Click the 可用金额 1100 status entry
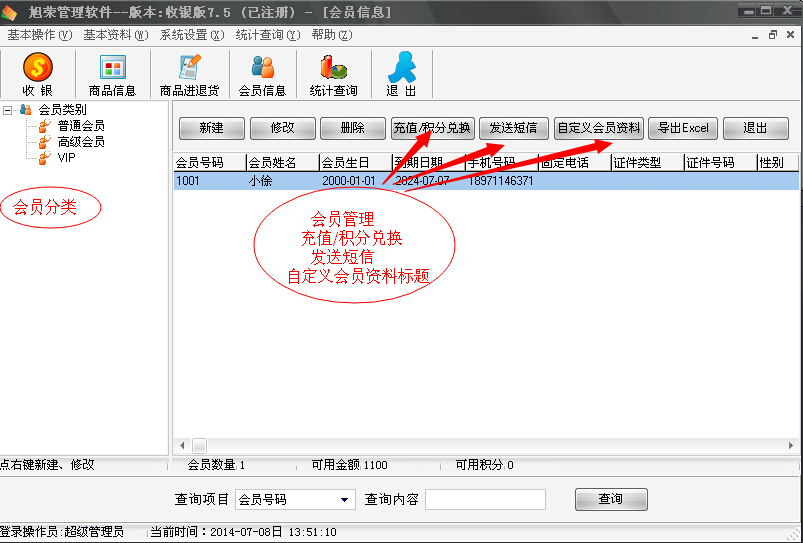803x543 pixels. (349, 465)
